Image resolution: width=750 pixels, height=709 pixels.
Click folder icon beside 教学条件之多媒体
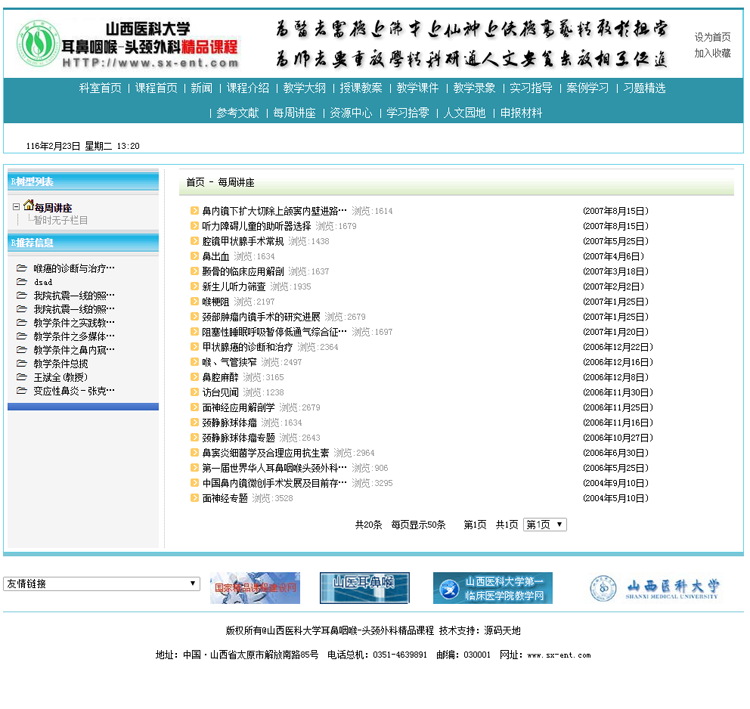click(x=22, y=336)
